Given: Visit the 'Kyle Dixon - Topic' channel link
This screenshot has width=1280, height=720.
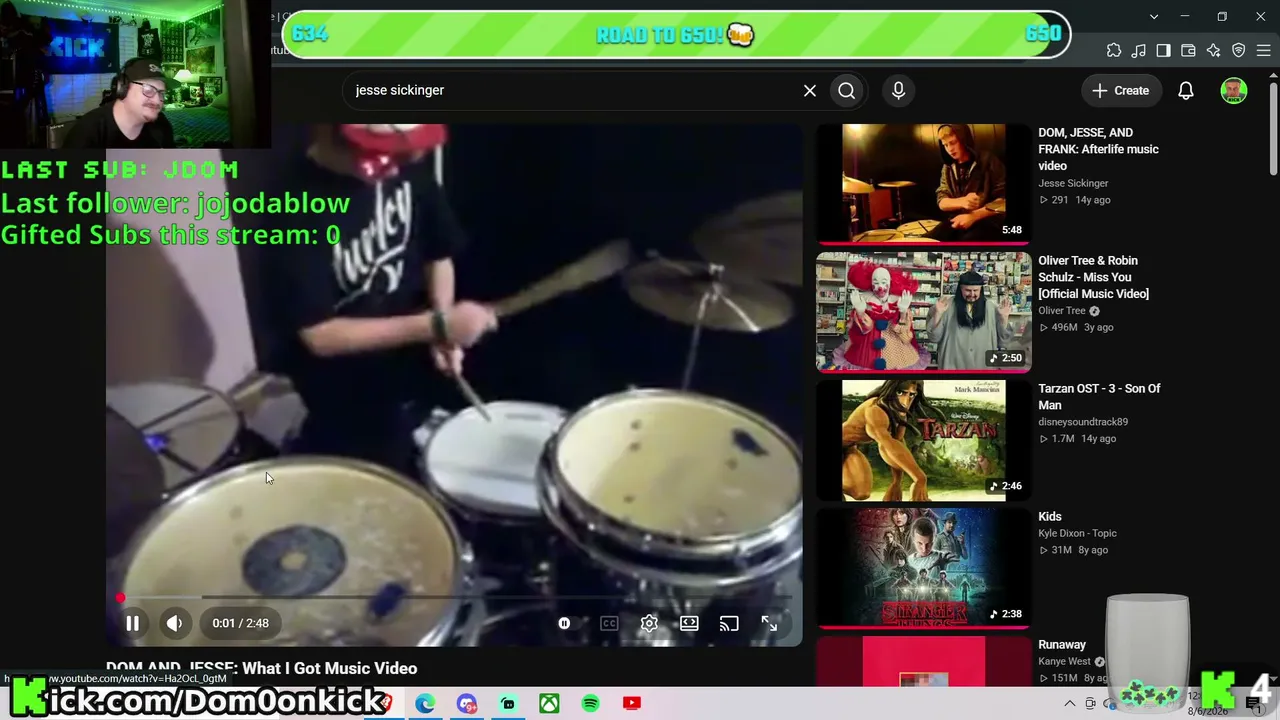Looking at the screenshot, I should tap(1077, 533).
